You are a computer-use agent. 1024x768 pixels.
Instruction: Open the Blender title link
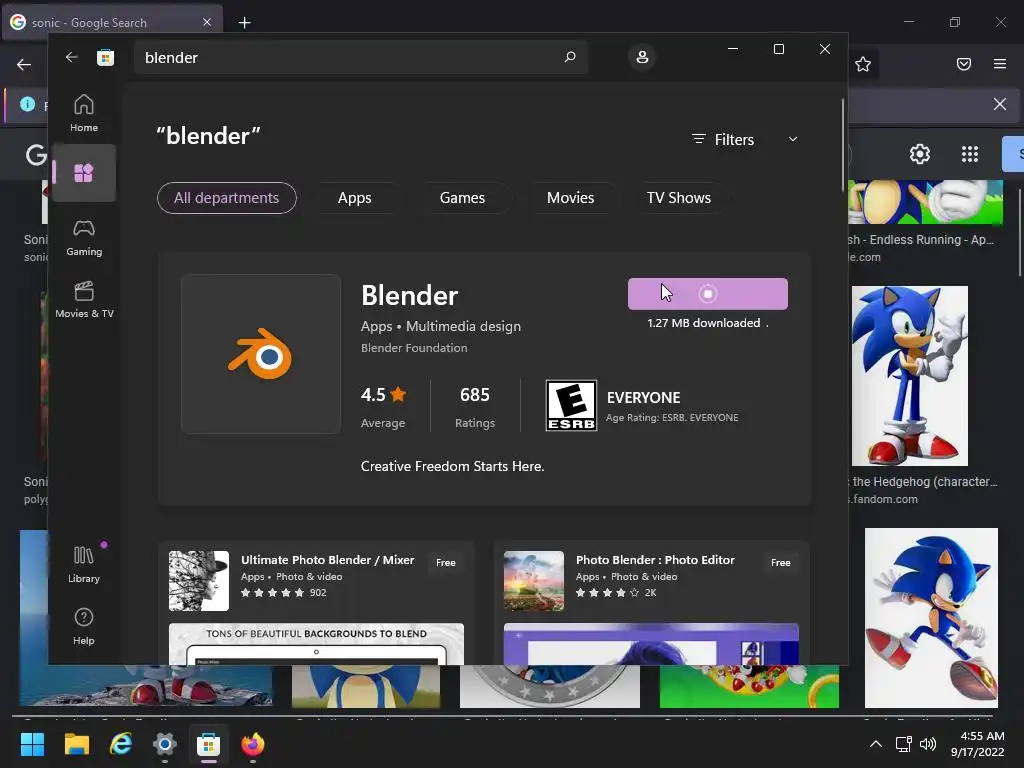[x=409, y=296]
